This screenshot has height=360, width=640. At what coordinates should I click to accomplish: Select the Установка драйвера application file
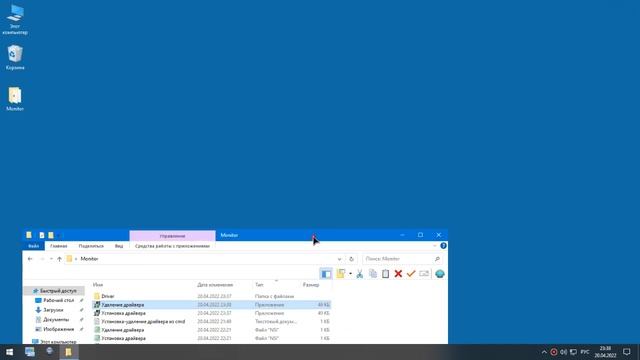211,313
